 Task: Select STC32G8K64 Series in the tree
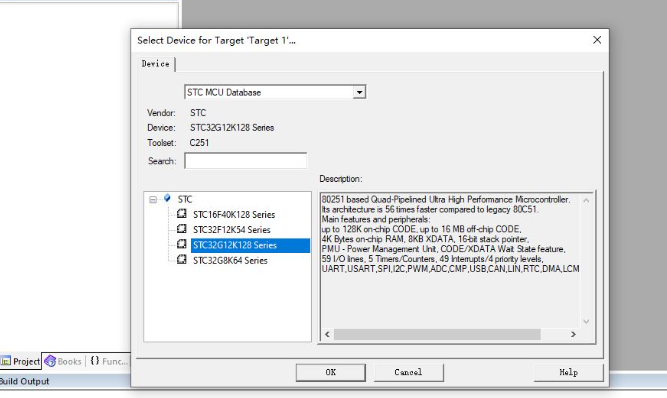point(230,261)
